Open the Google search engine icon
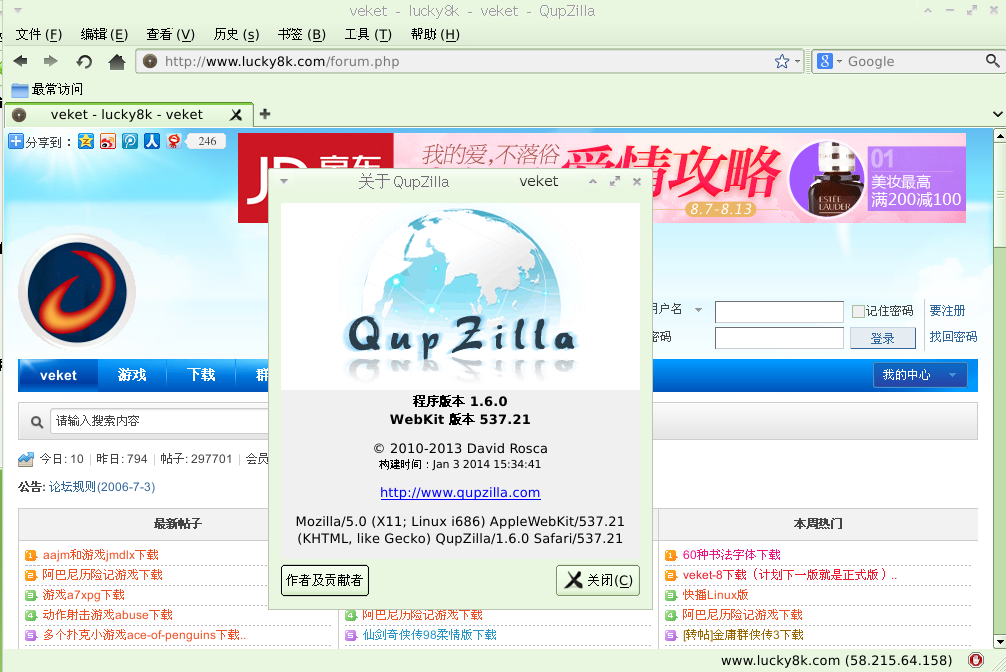The height and width of the screenshot is (672, 1006). 825,61
